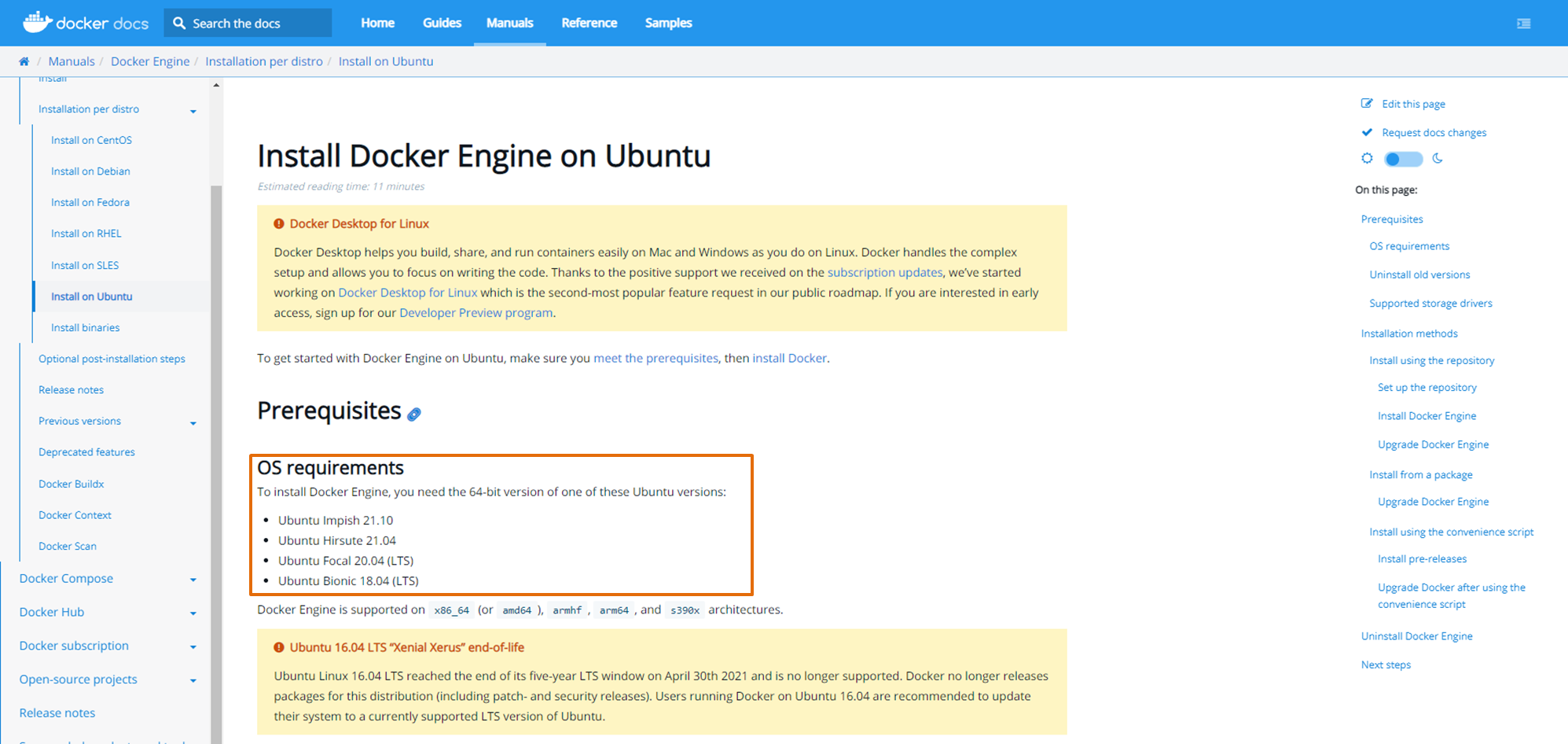Jump to Uninstall old versions section
The height and width of the screenshot is (744, 1568).
click(x=1419, y=274)
